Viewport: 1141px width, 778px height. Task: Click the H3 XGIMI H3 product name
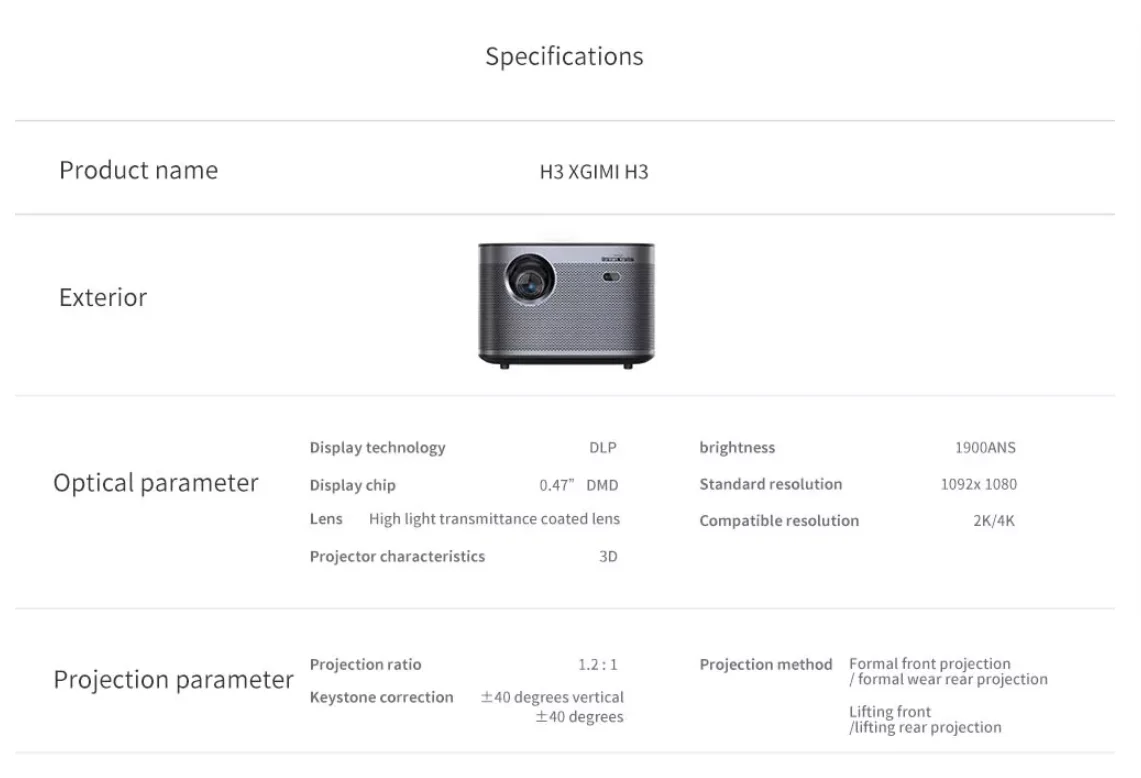click(x=594, y=172)
